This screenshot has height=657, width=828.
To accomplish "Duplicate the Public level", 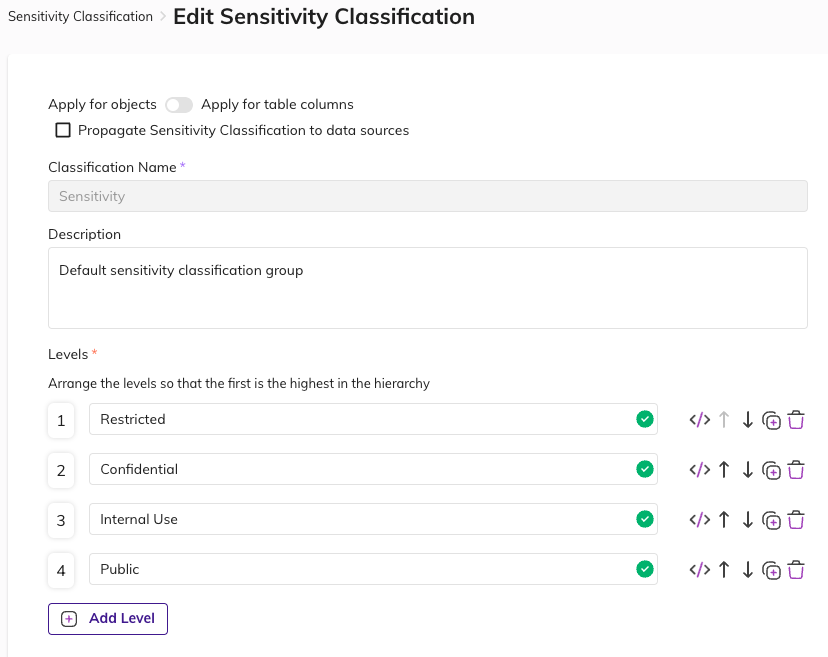I will click(x=771, y=570).
